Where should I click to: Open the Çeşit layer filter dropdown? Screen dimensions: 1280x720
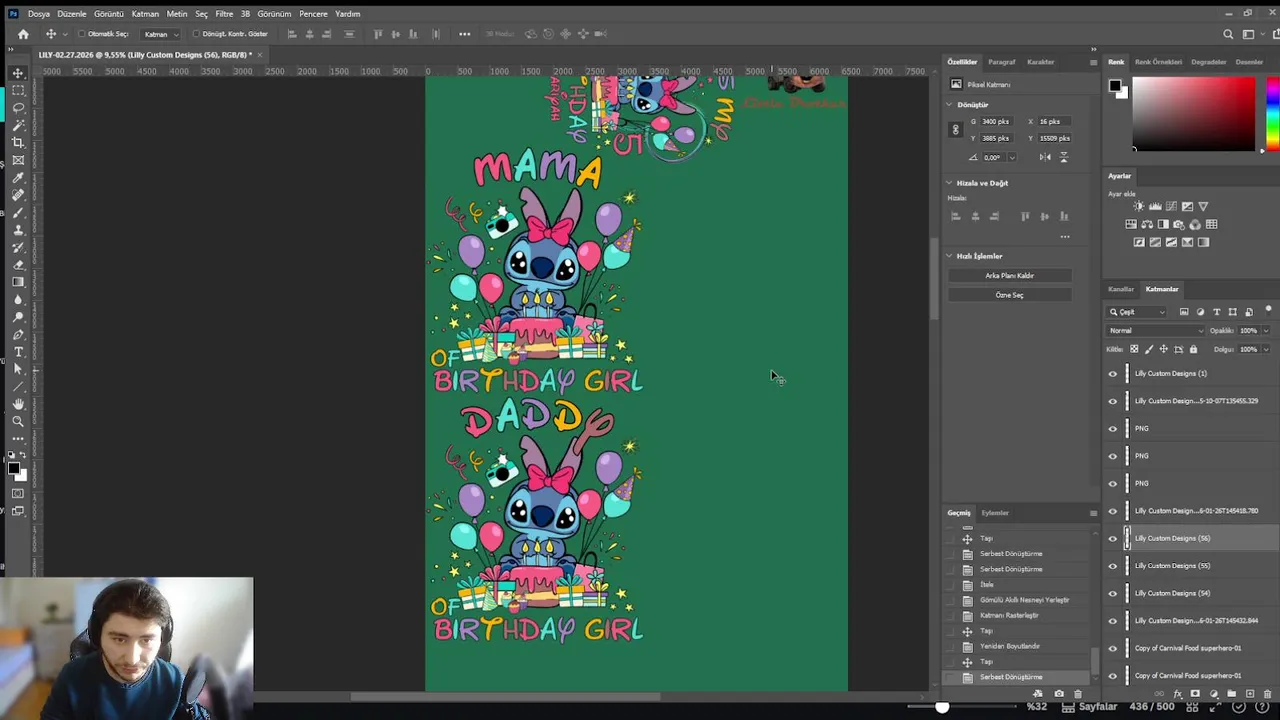tap(1136, 312)
